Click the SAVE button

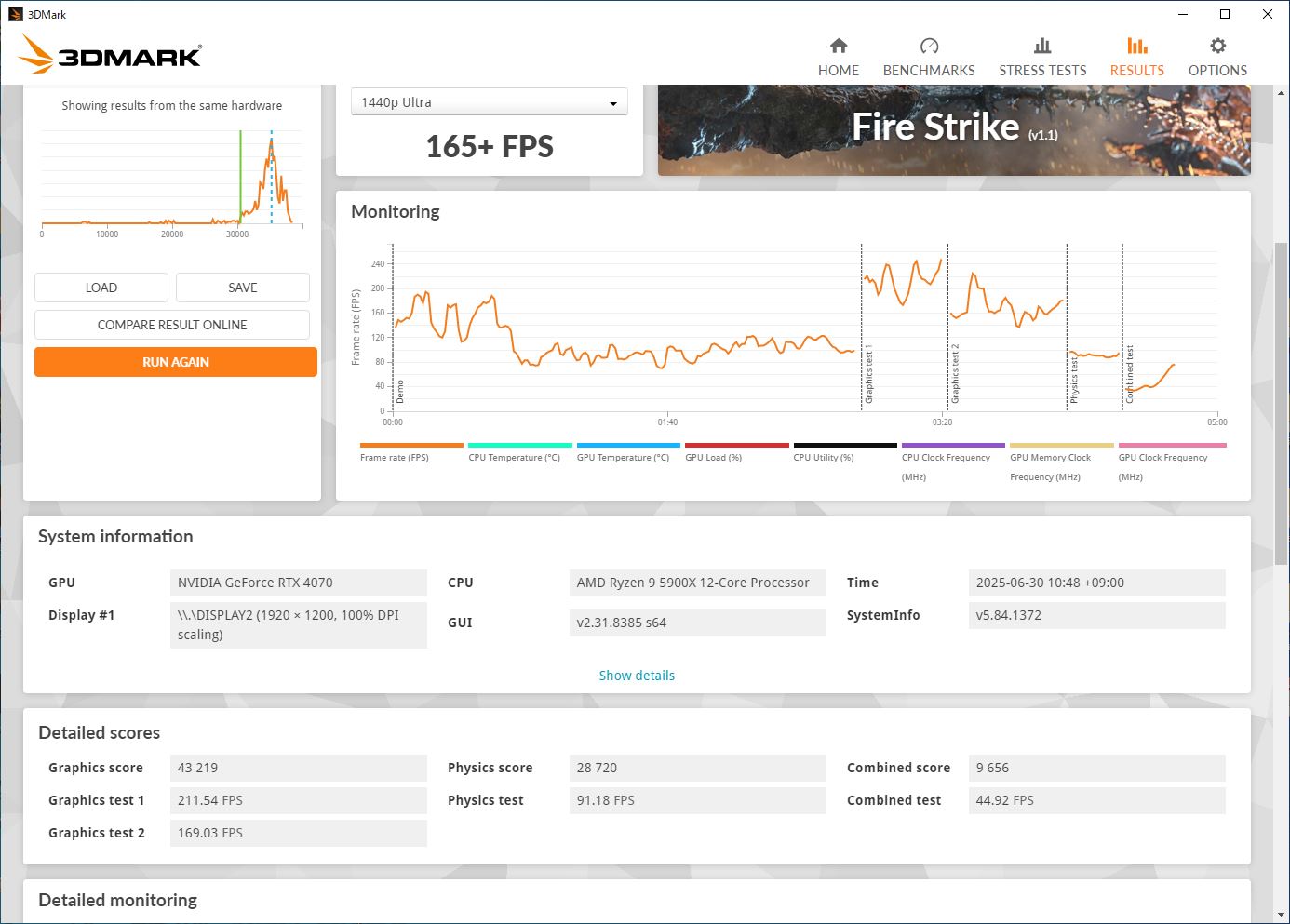[x=243, y=288]
